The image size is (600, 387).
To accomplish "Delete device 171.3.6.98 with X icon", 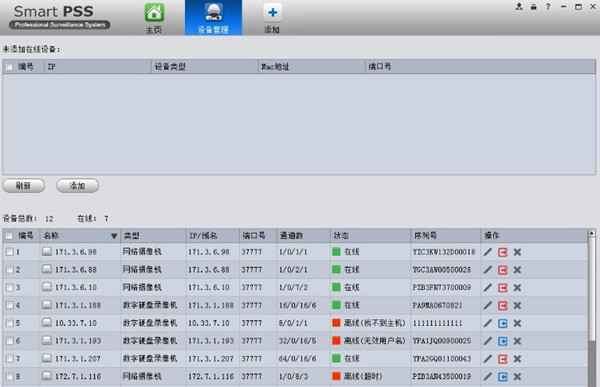I will pos(517,252).
